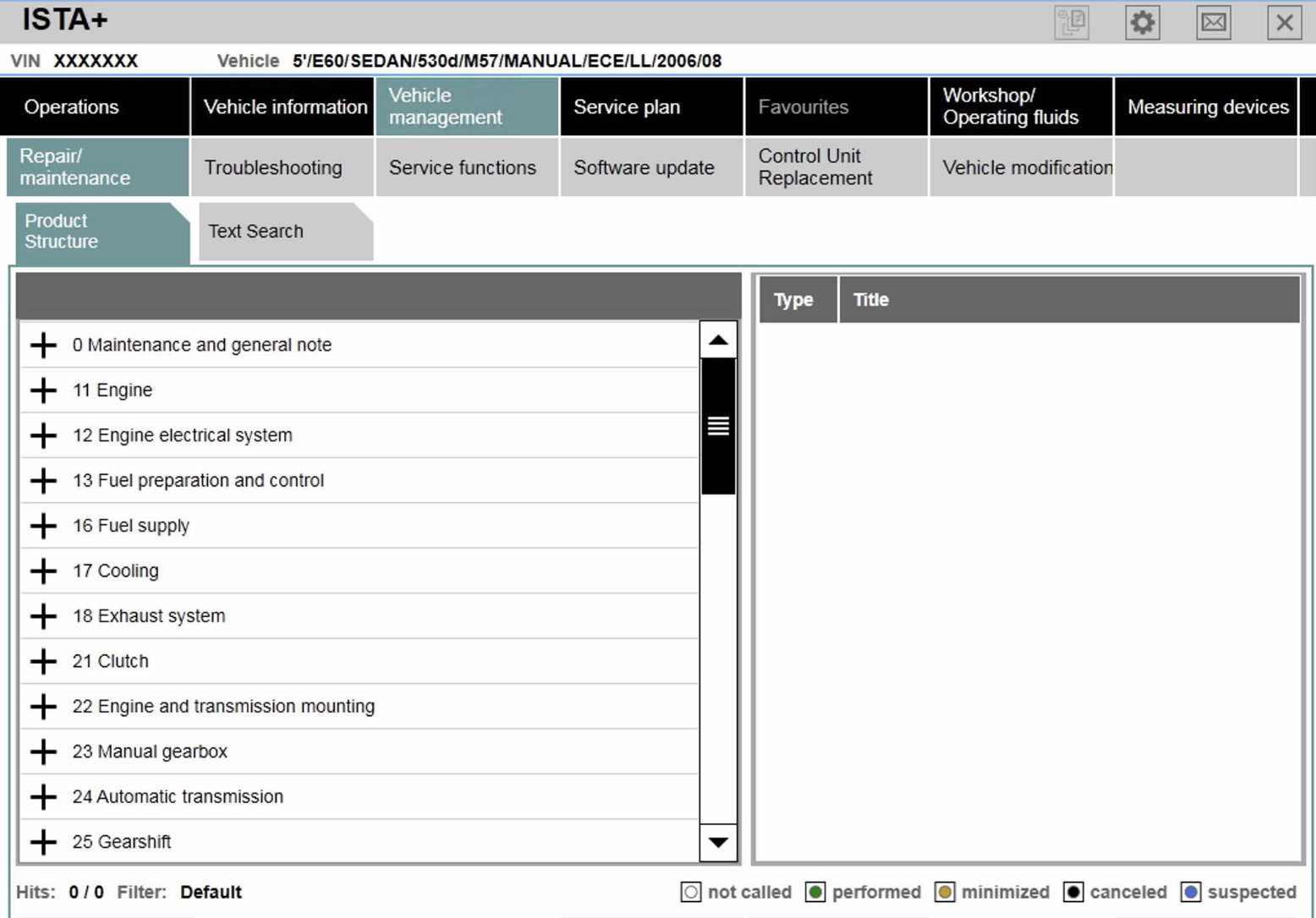Select the Vehicle management tab

pyautogui.click(x=467, y=107)
